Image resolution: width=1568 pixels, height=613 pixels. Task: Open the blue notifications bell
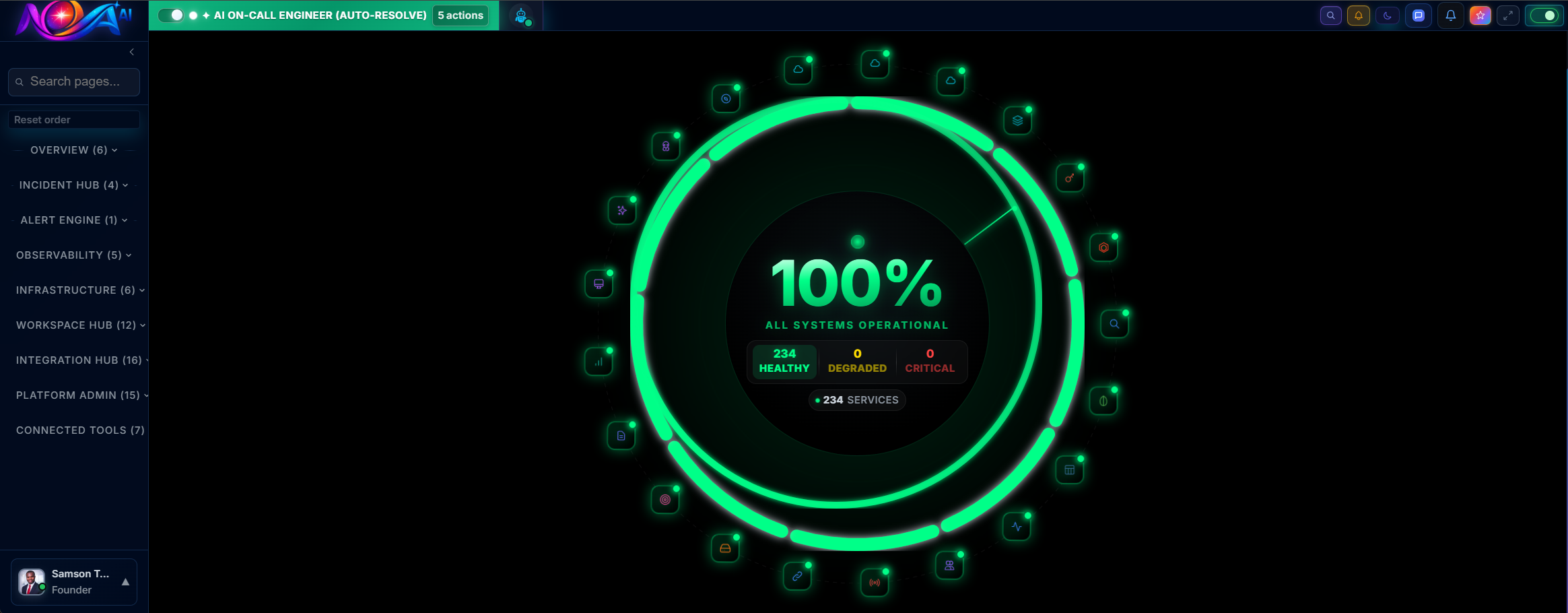[x=1451, y=15]
